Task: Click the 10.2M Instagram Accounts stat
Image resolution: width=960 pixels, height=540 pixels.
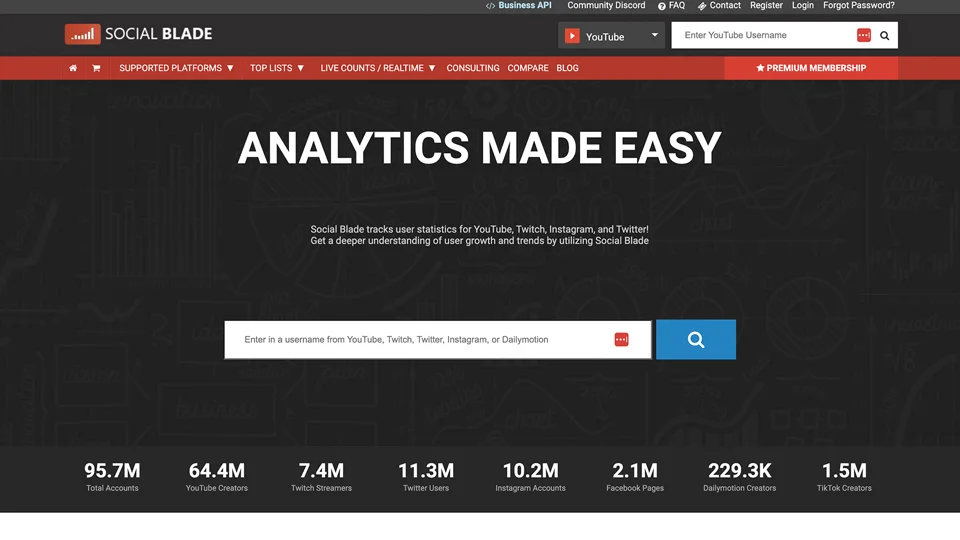Action: click(530, 477)
